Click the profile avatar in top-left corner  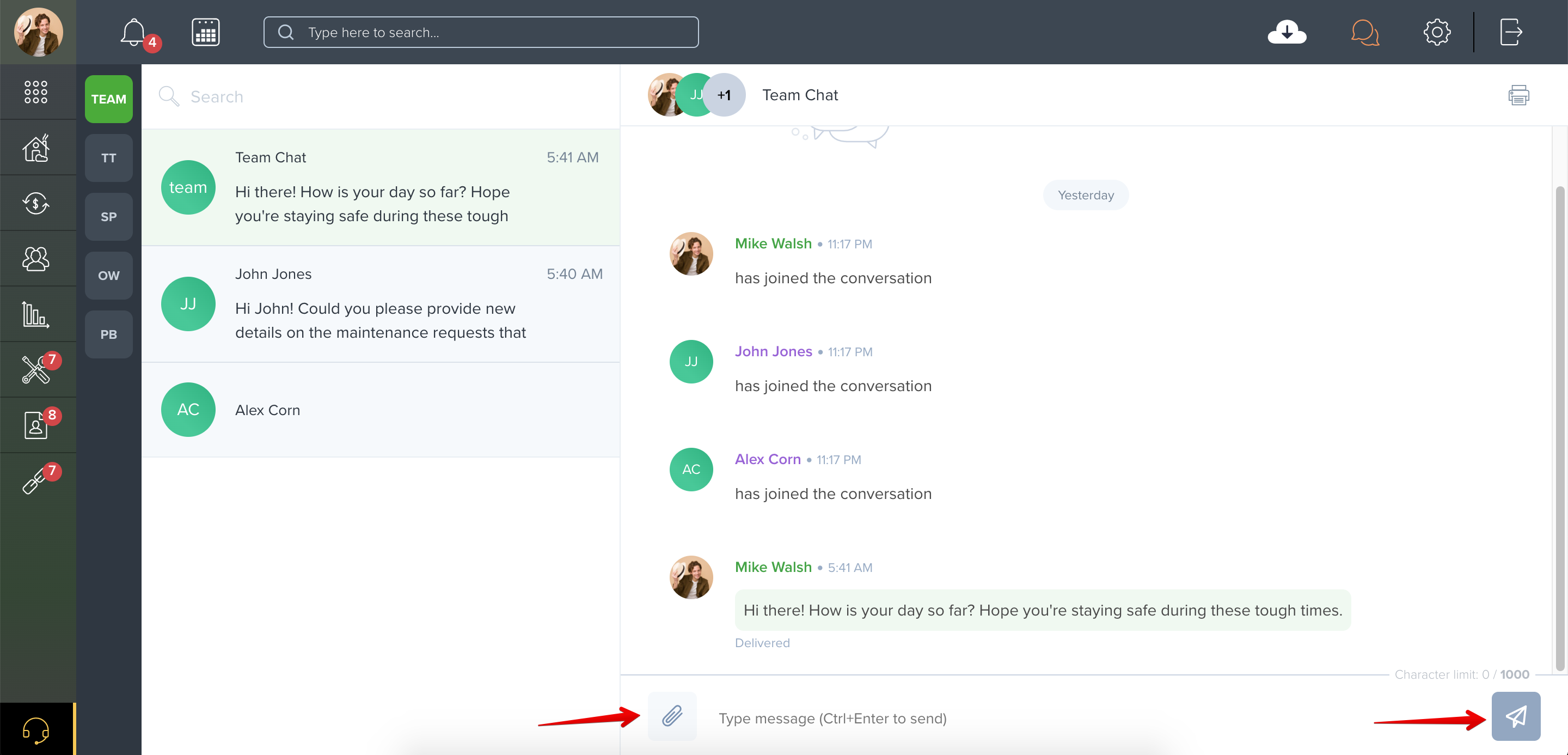[38, 32]
